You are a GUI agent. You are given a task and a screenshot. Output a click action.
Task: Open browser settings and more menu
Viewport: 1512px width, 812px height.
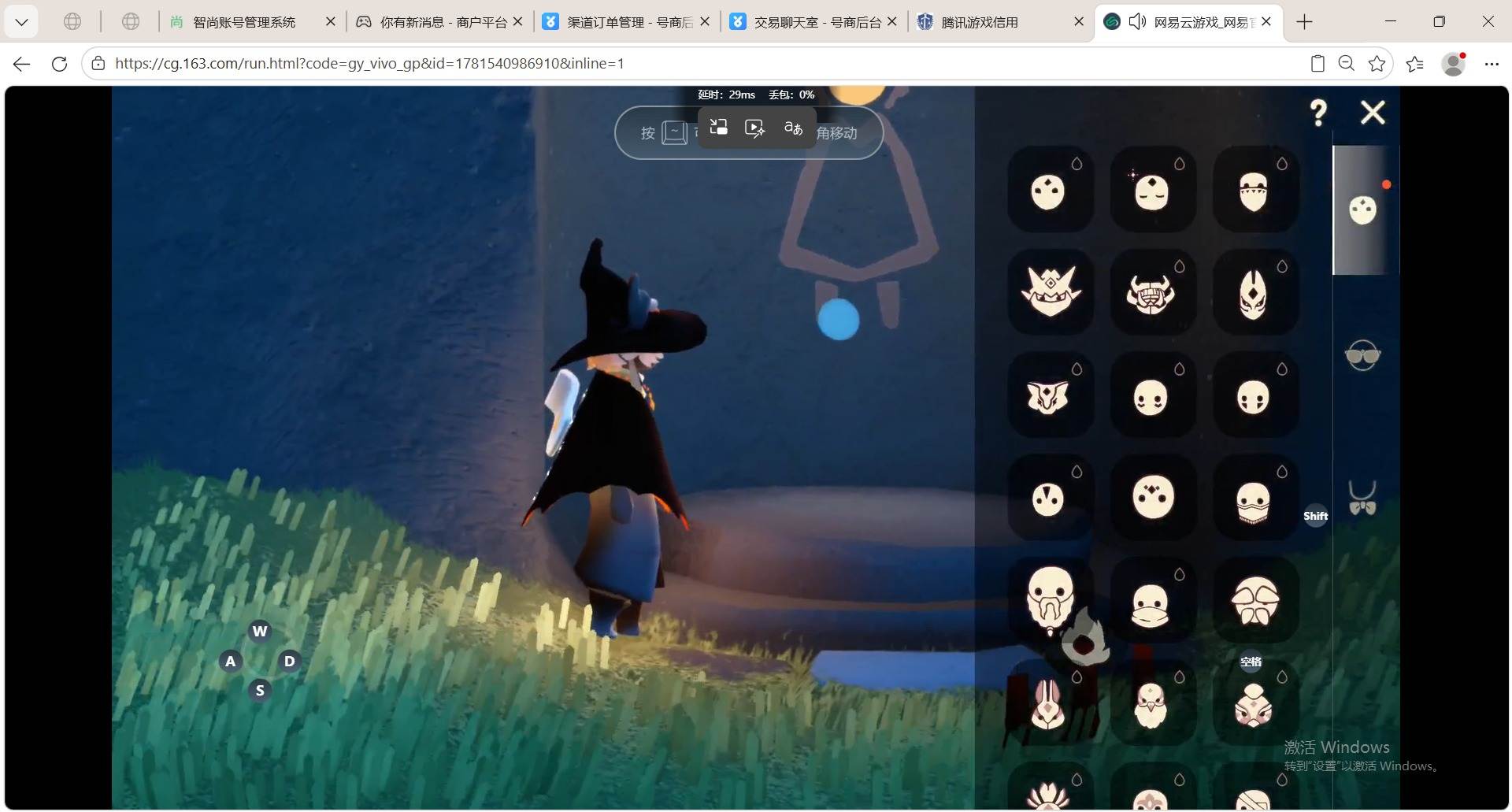(1492, 64)
